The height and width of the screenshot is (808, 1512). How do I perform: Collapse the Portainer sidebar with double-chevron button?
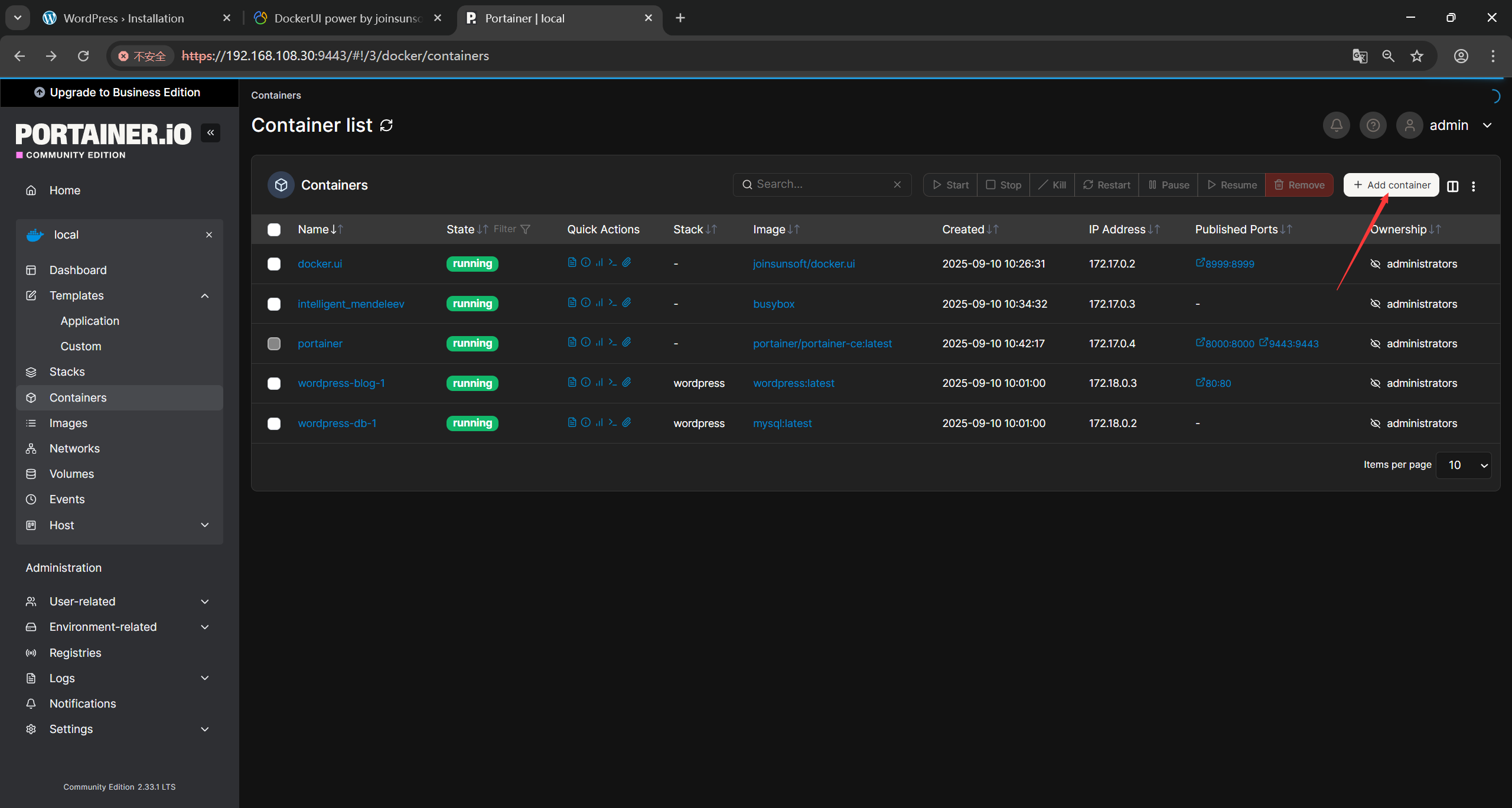pos(210,132)
